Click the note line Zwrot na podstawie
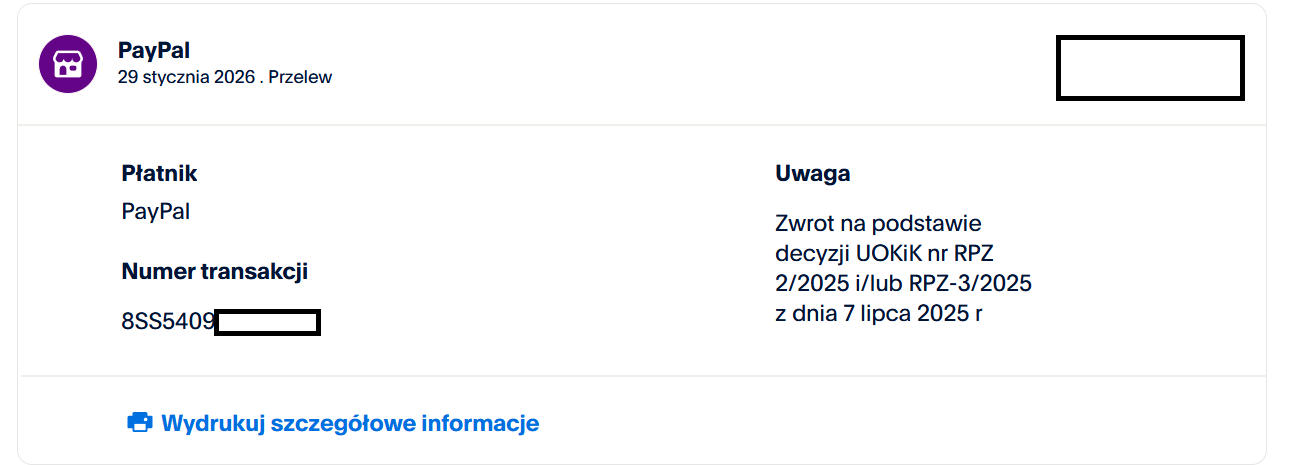 coord(878,223)
